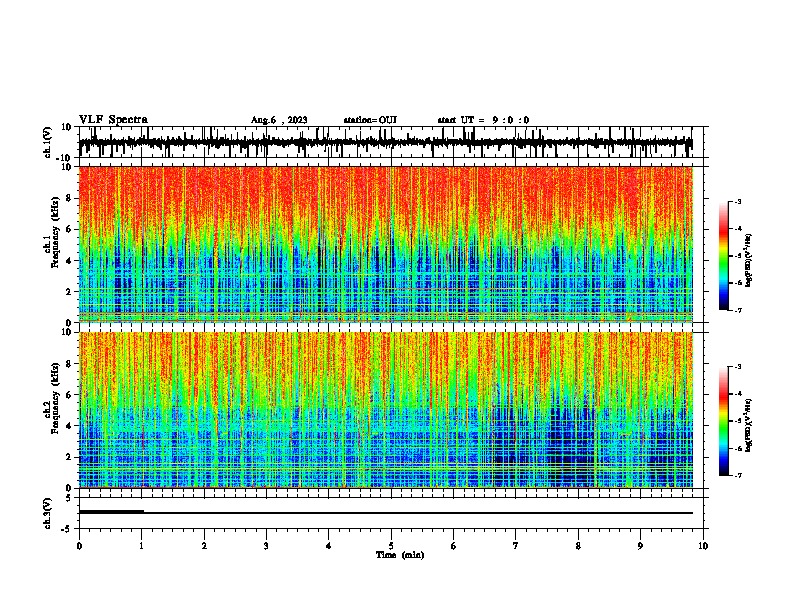This screenshot has width=792, height=612.
Task: Click the date label 'Aug.6, 2023'
Action: (x=279, y=120)
